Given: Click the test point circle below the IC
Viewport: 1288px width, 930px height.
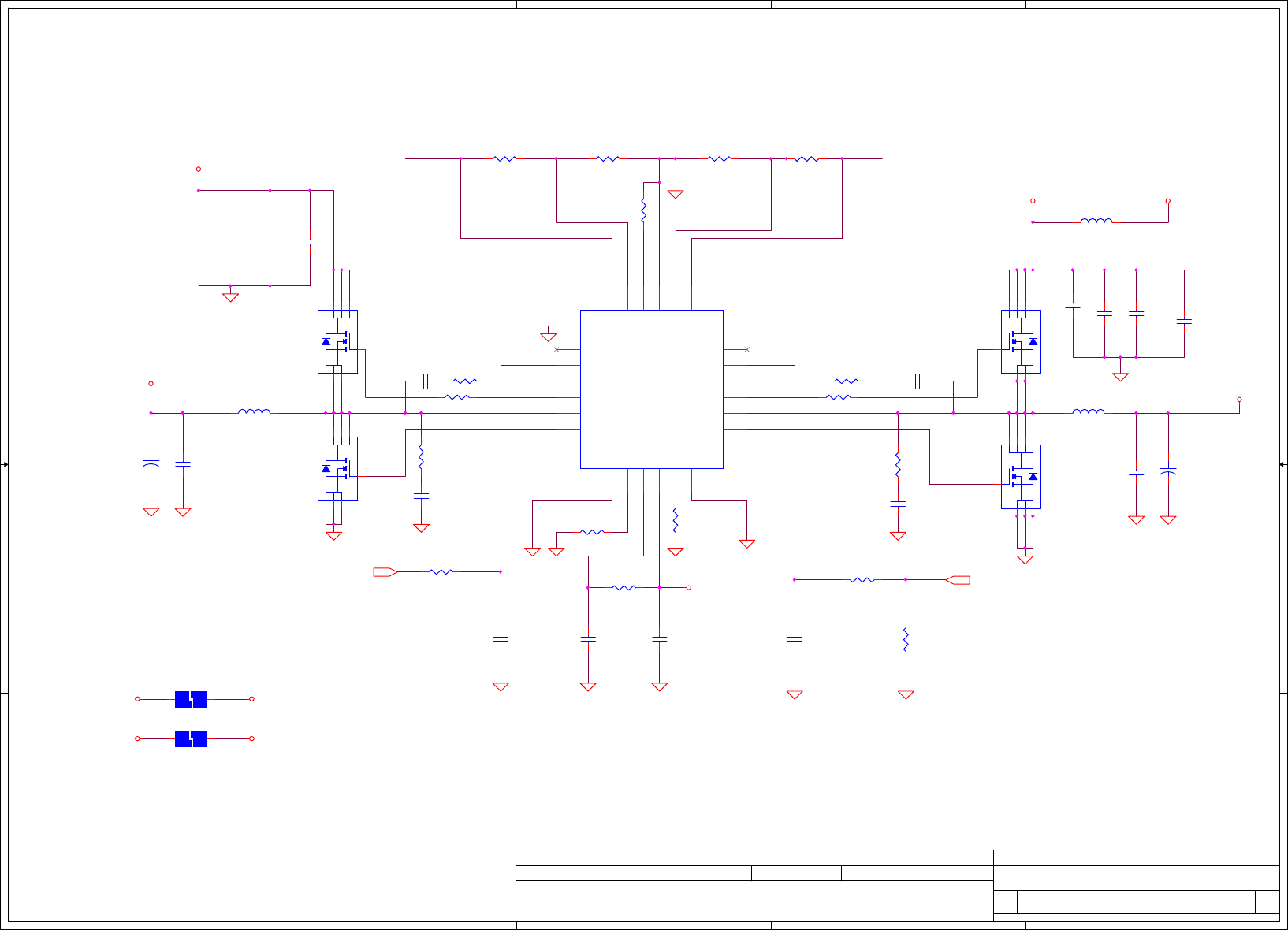Looking at the screenshot, I should pyautogui.click(x=688, y=587).
